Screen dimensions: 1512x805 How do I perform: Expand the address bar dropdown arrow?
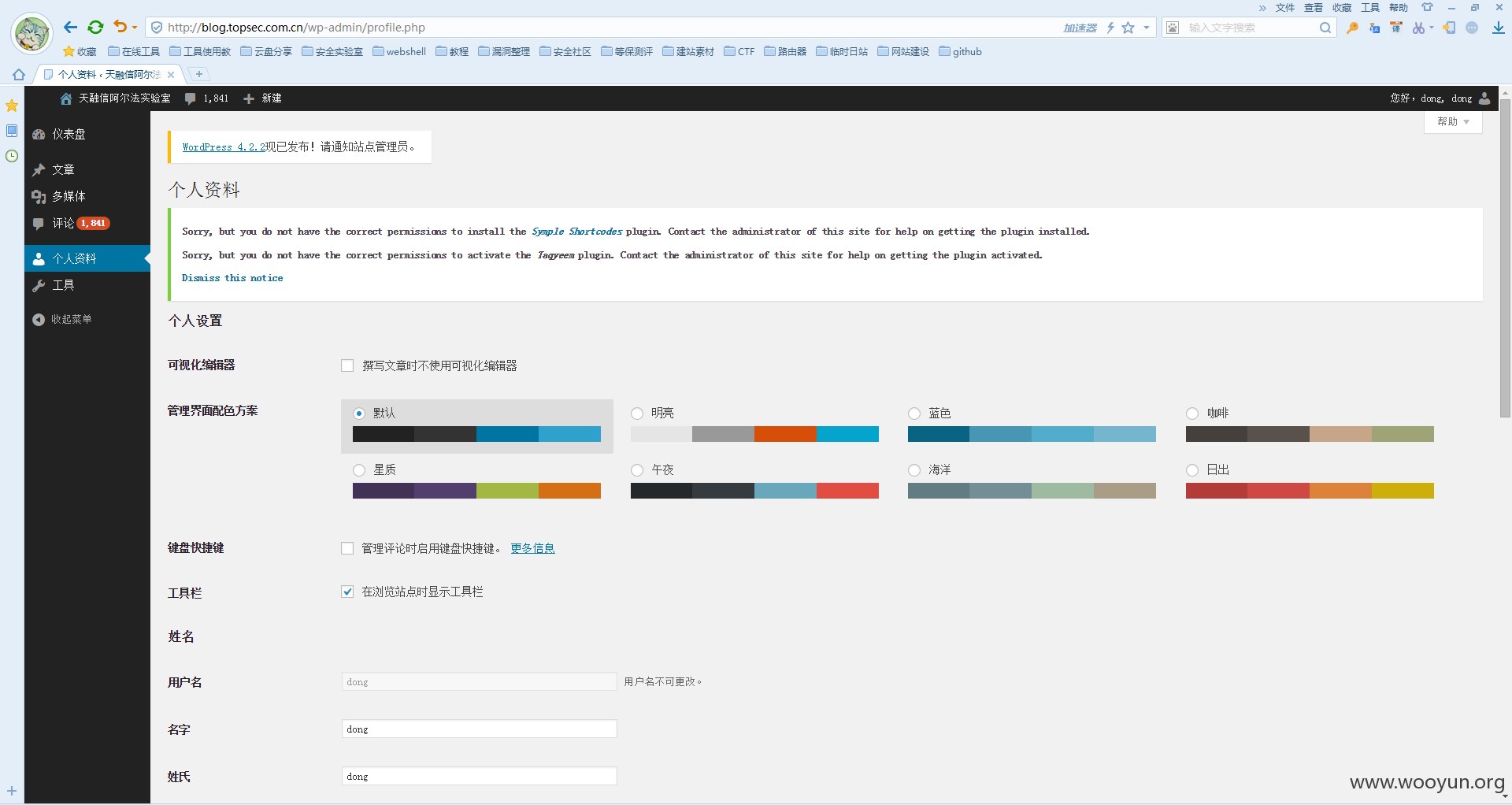1147,28
